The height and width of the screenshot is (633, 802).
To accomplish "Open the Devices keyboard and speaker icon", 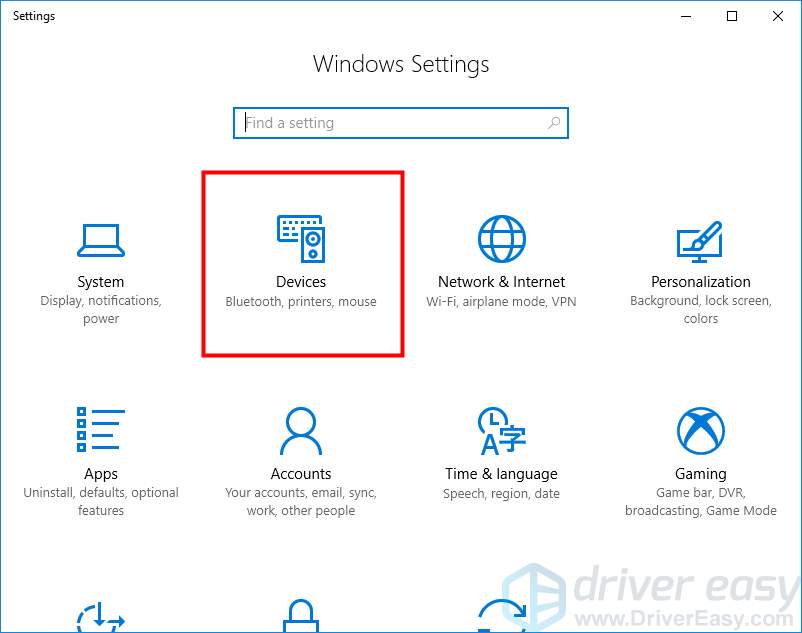I will [x=301, y=239].
